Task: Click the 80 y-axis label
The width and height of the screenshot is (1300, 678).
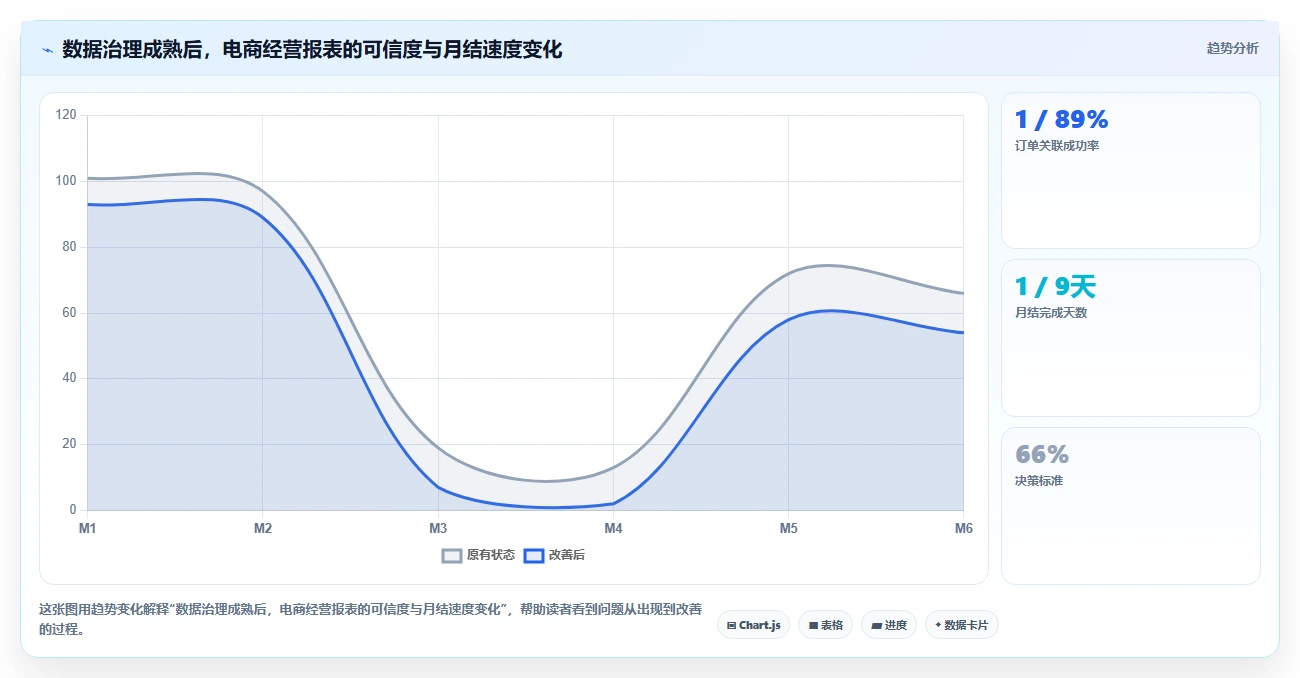Action: click(x=69, y=247)
